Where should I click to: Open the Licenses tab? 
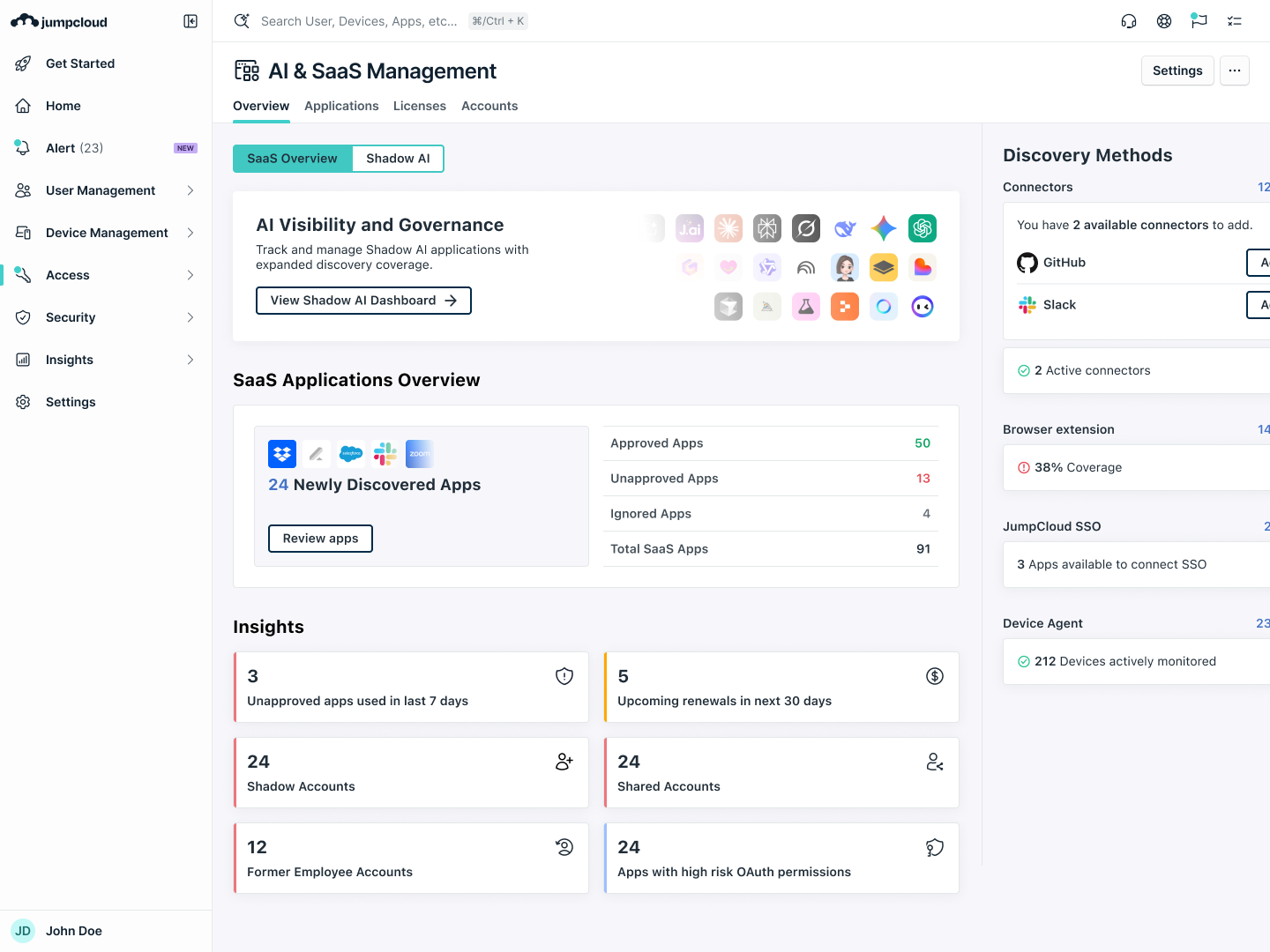click(x=419, y=106)
